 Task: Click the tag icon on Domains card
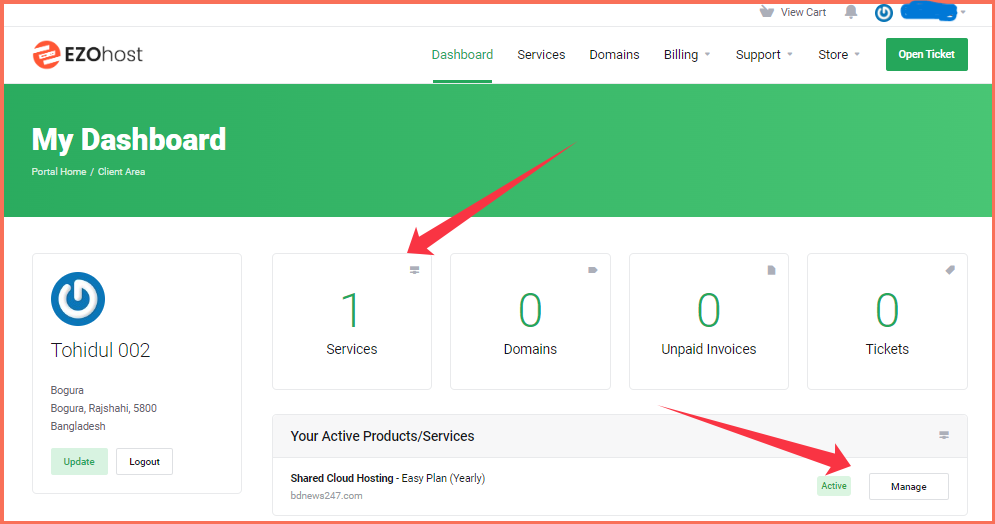(x=593, y=270)
